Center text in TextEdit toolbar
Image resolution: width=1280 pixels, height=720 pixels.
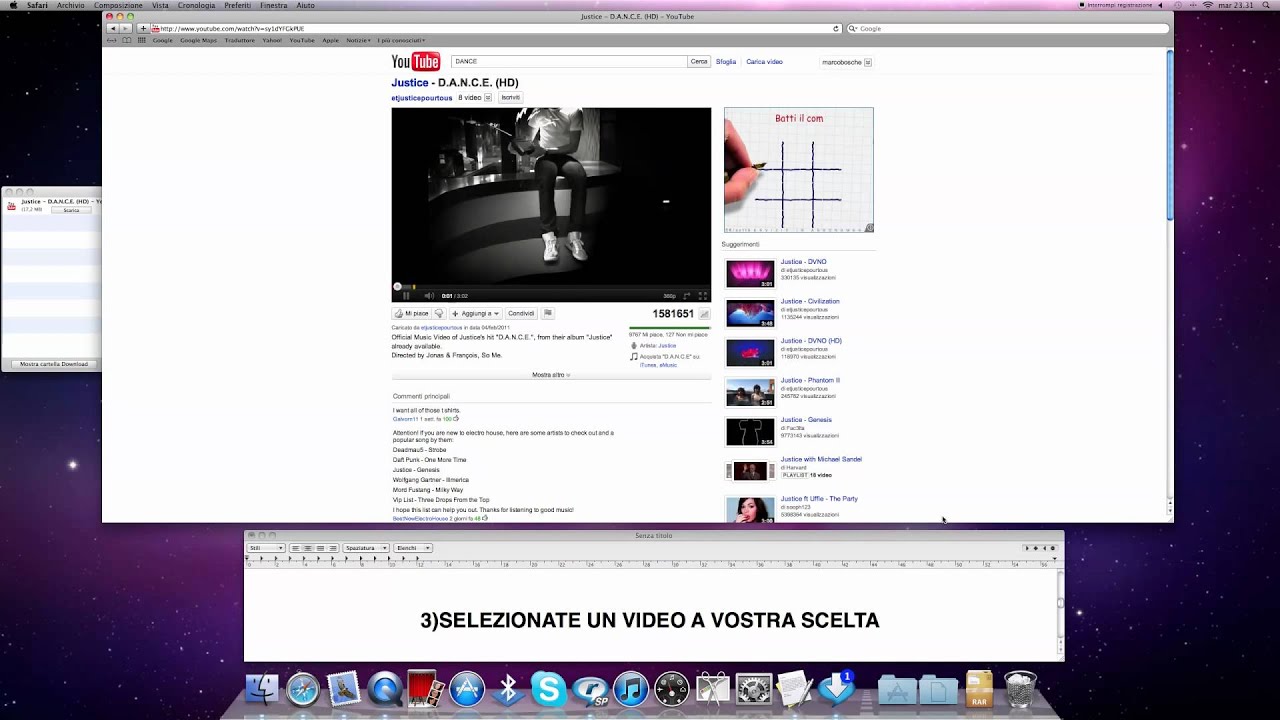tap(307, 548)
